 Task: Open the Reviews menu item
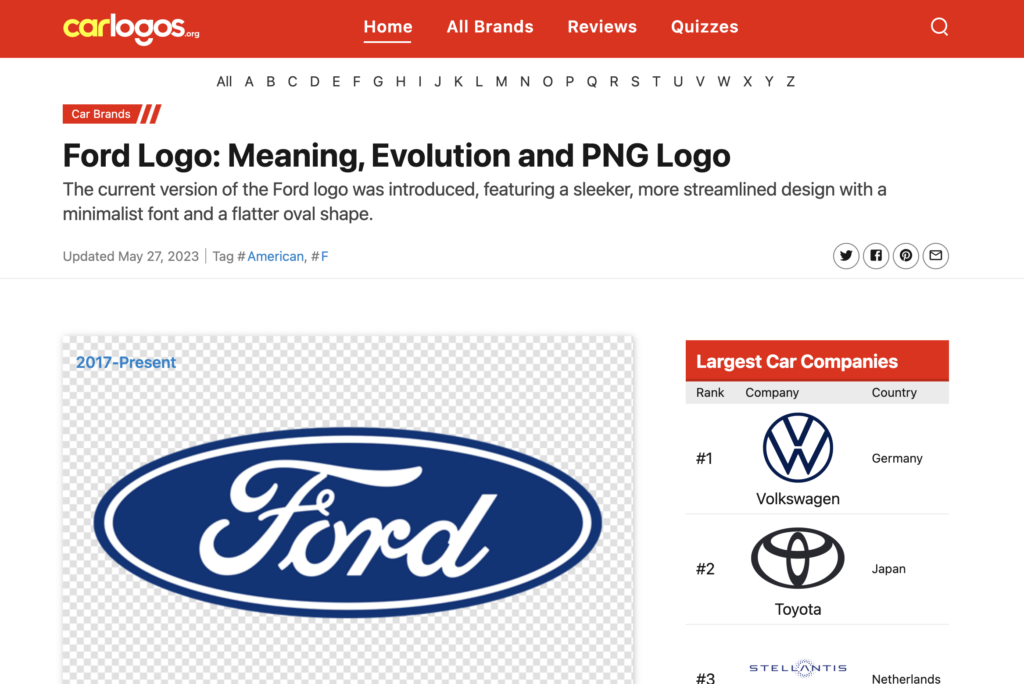602,27
